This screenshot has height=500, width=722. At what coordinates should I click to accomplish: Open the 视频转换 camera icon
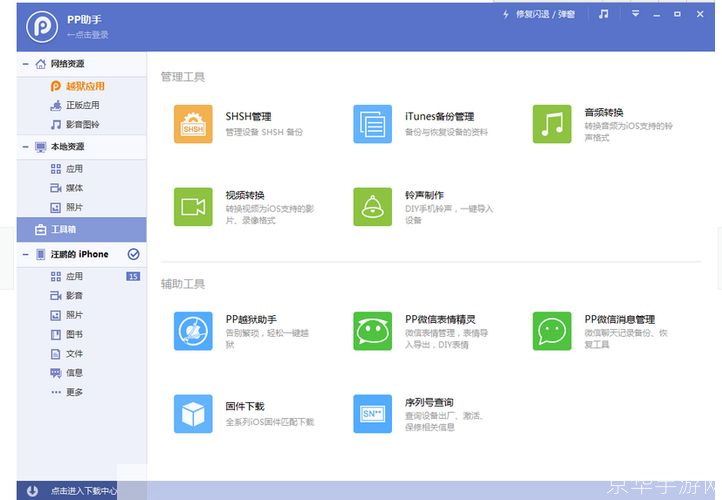[x=193, y=207]
